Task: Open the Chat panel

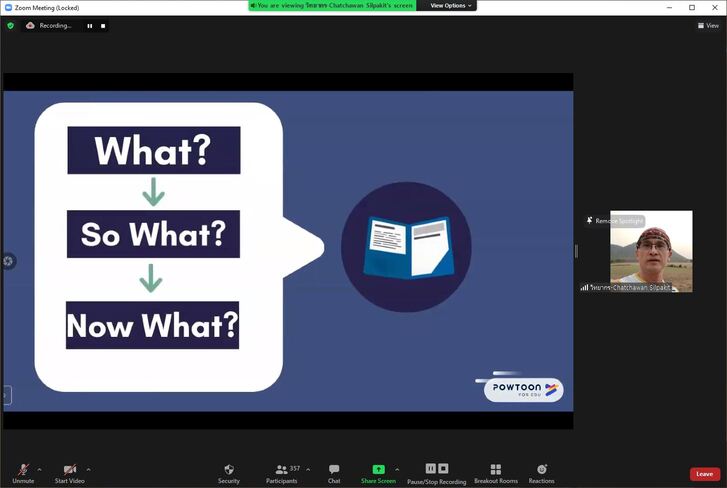Action: pos(334,470)
